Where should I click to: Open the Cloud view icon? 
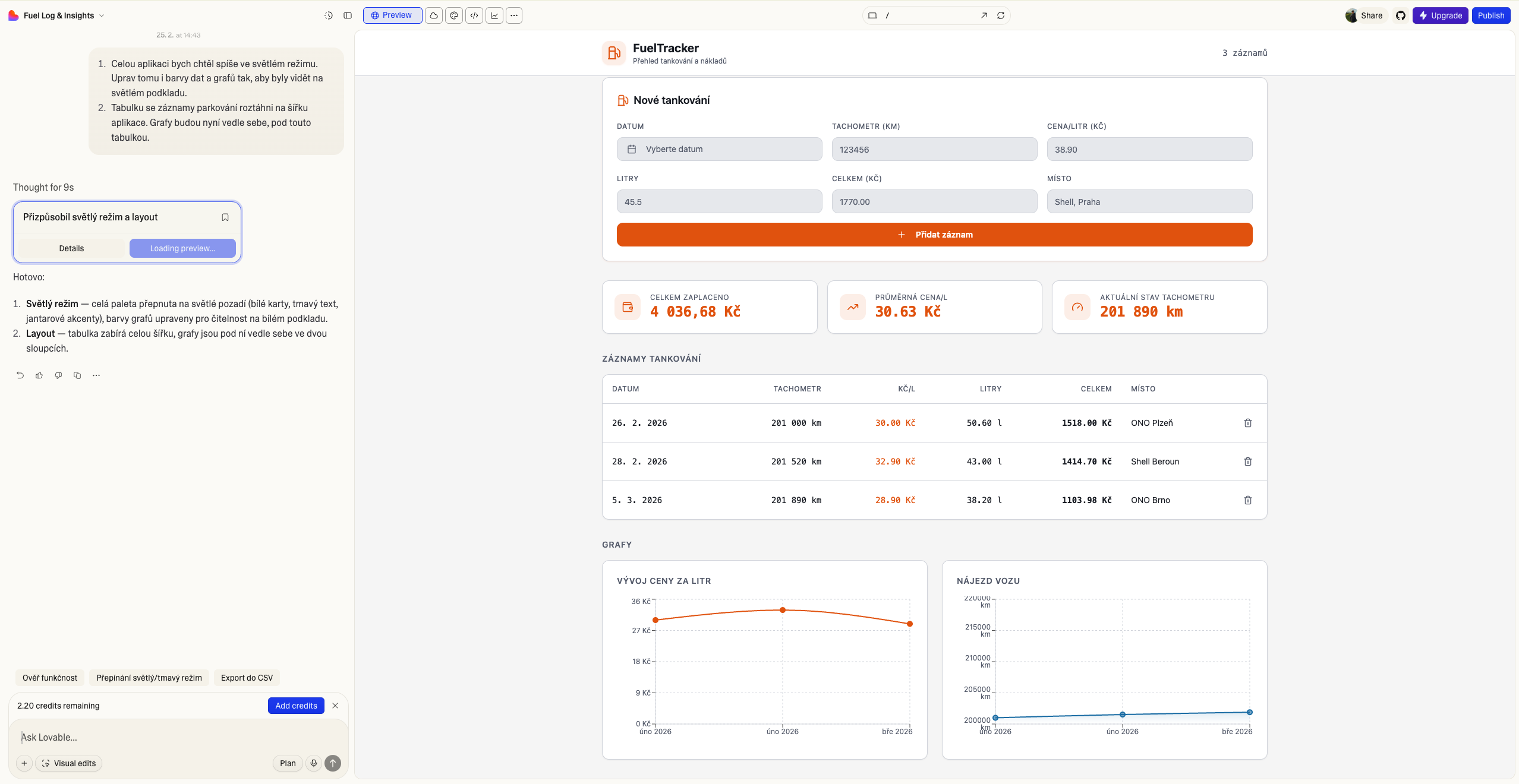434,15
